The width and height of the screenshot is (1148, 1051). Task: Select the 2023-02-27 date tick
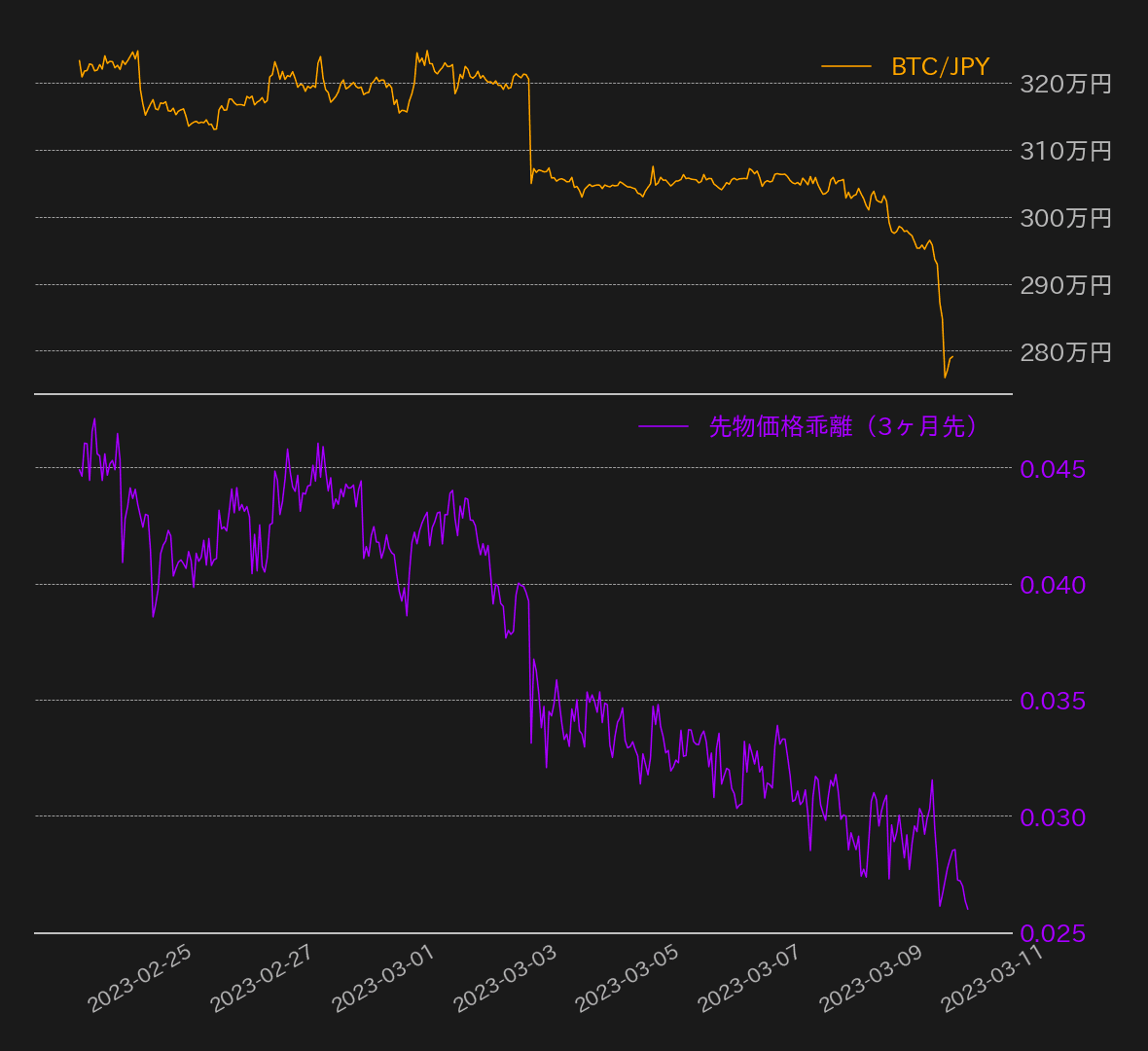[262, 979]
